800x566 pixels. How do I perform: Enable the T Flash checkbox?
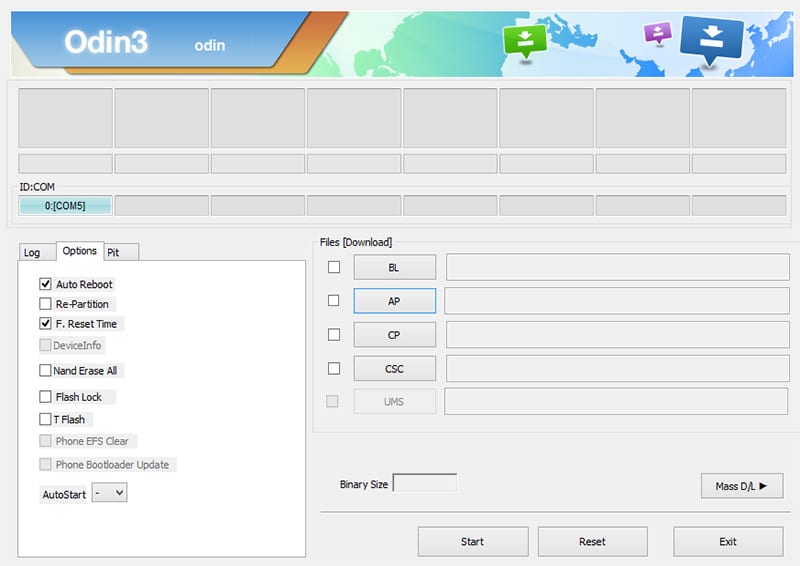(45, 419)
